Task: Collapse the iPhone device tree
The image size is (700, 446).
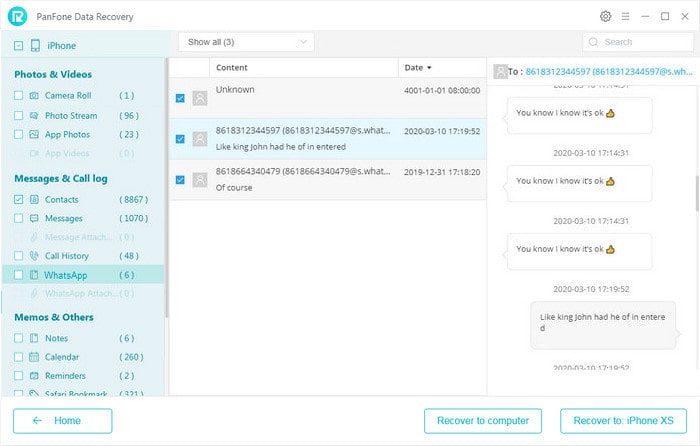Action: [x=18, y=46]
